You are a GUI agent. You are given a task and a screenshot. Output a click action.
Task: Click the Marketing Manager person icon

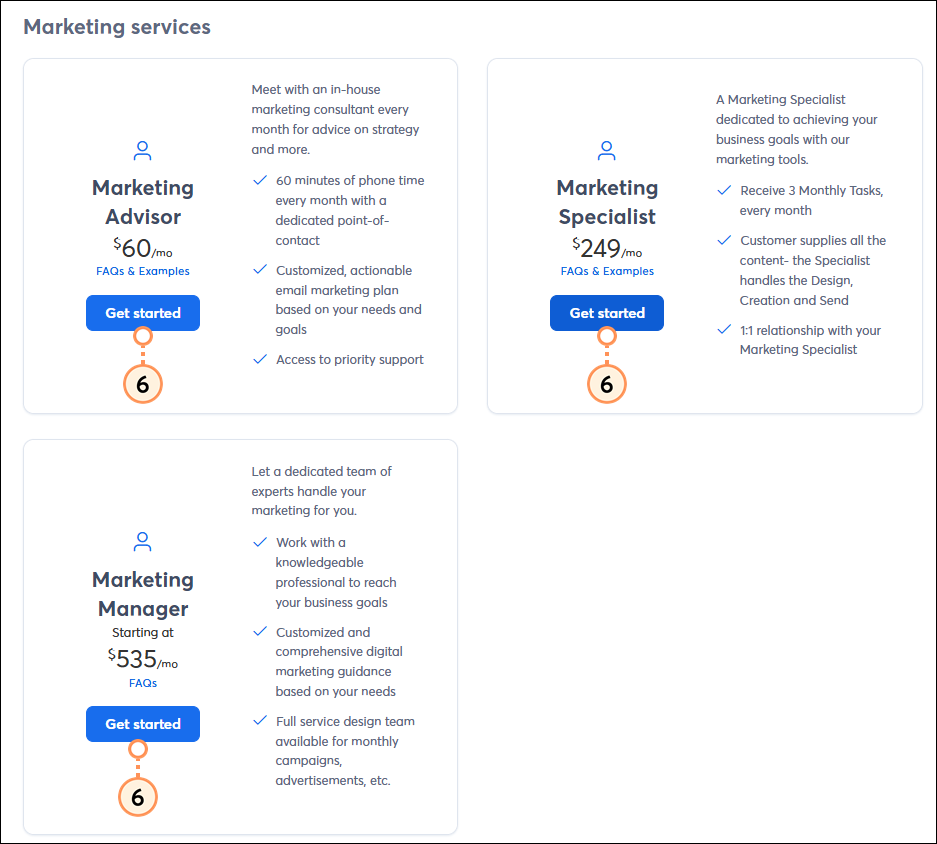pyautogui.click(x=142, y=542)
